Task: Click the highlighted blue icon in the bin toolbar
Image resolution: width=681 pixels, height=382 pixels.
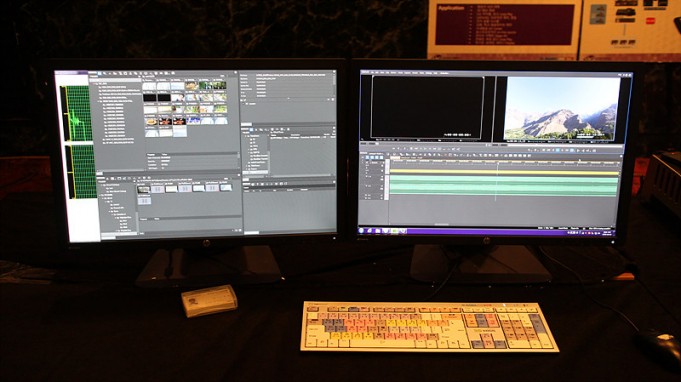Action: (x=99, y=74)
